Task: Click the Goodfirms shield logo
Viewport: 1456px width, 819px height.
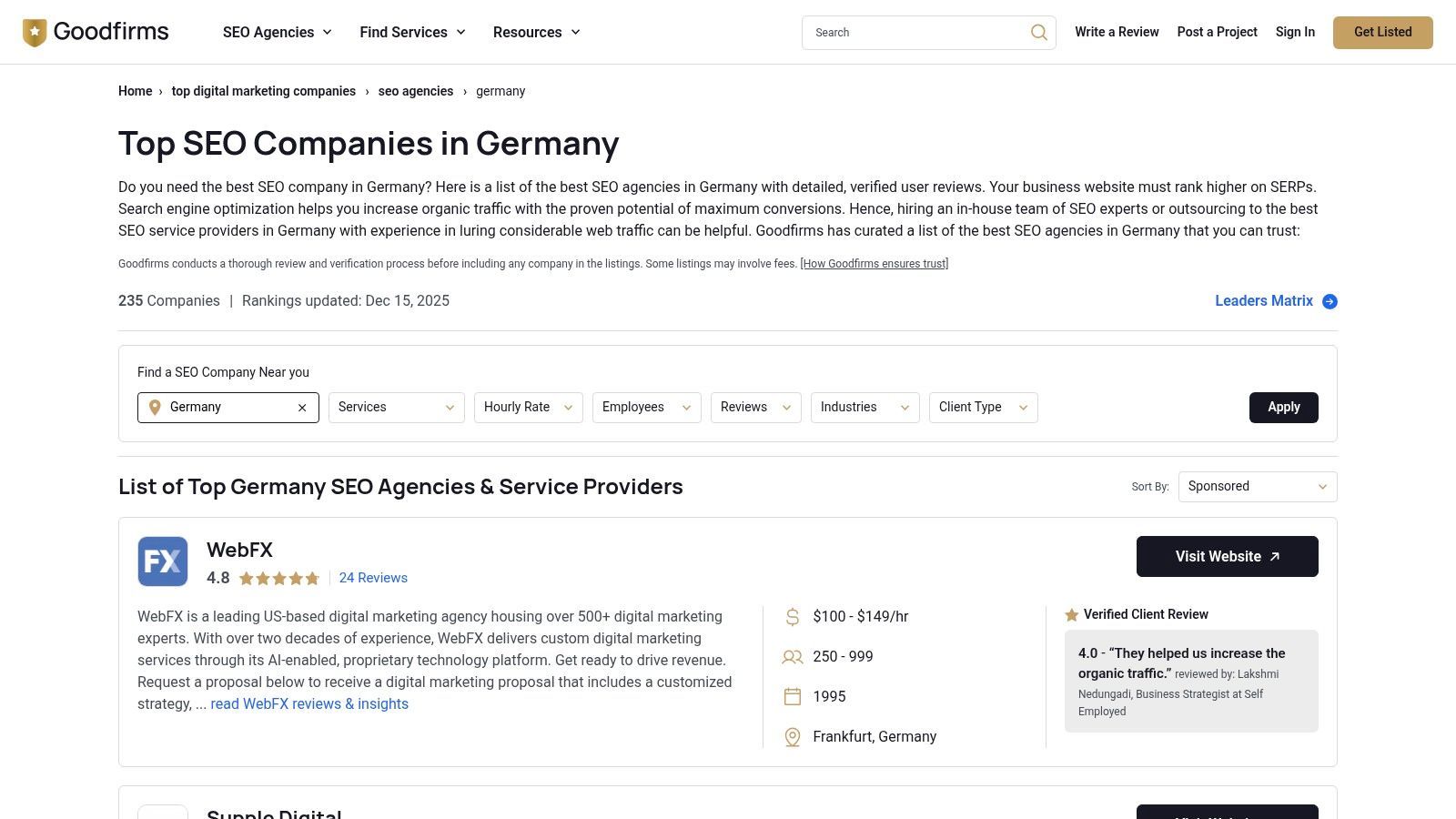Action: pyautogui.click(x=35, y=32)
